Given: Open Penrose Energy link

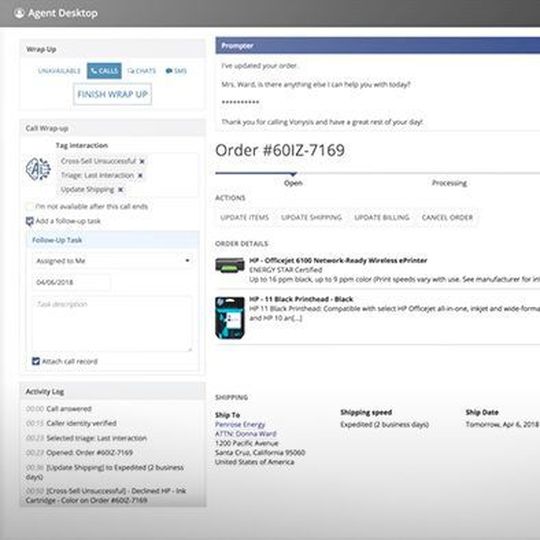Looking at the screenshot, I should [240, 424].
